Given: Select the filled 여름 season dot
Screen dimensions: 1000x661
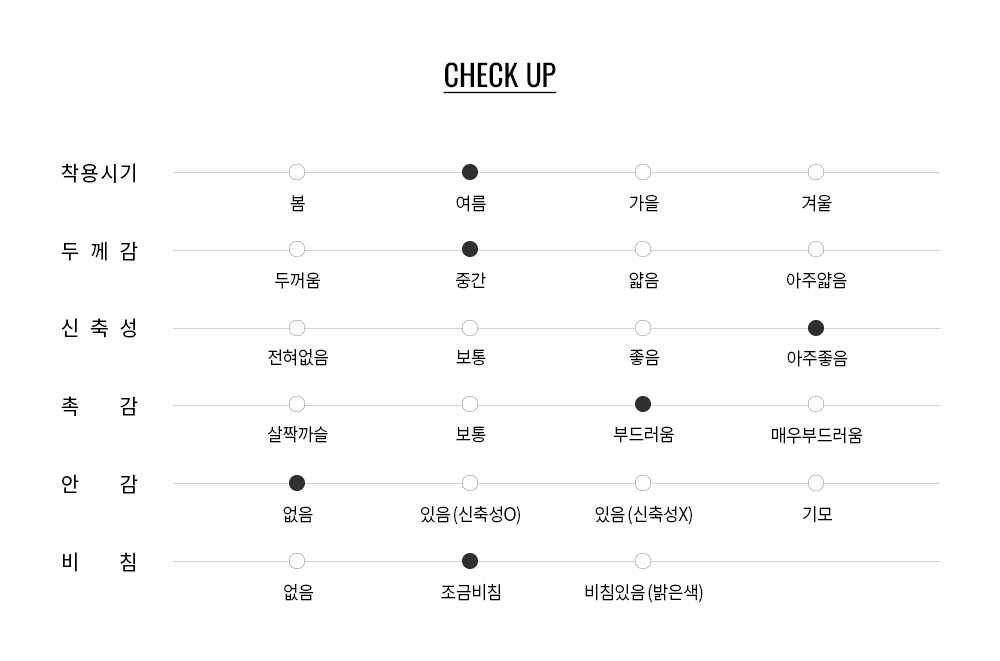Looking at the screenshot, I should click(x=470, y=172).
